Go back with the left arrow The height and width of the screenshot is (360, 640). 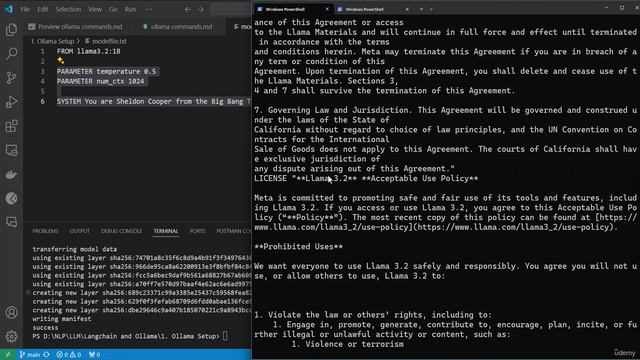point(187,9)
